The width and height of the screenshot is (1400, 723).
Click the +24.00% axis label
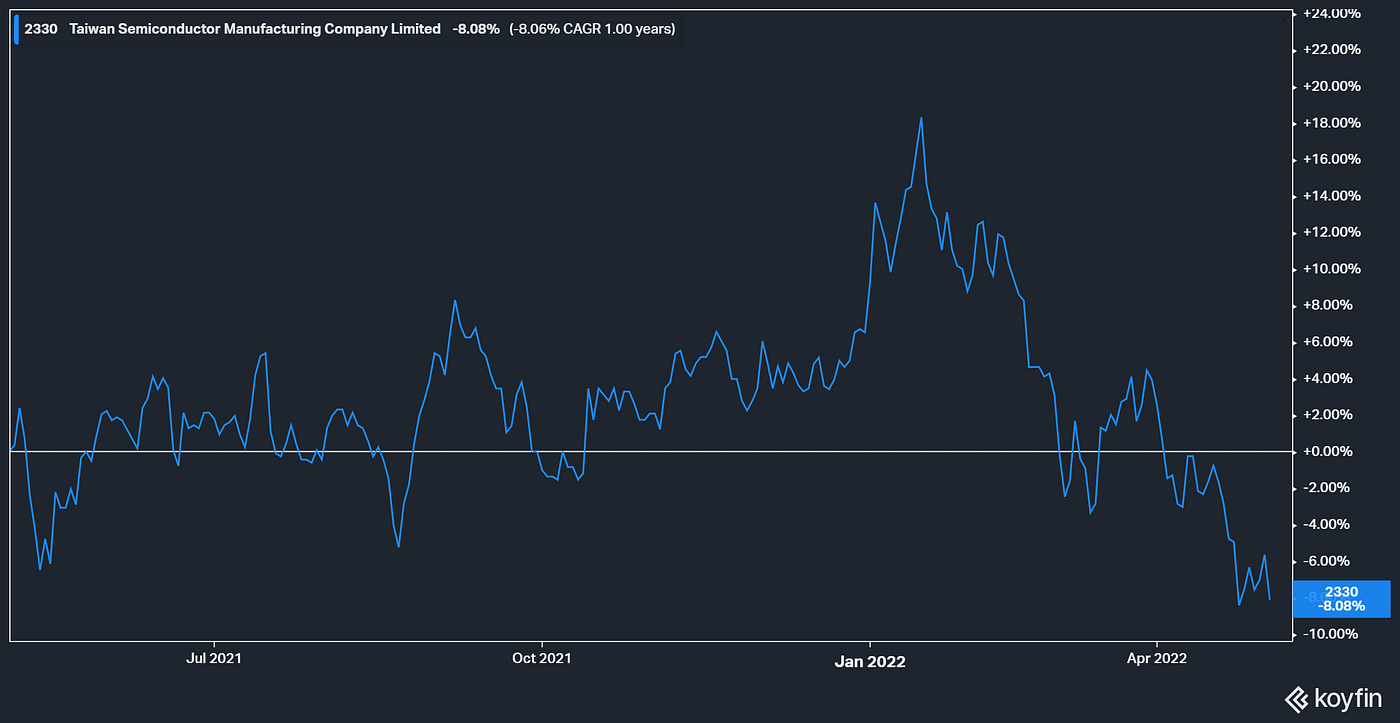click(x=1331, y=13)
